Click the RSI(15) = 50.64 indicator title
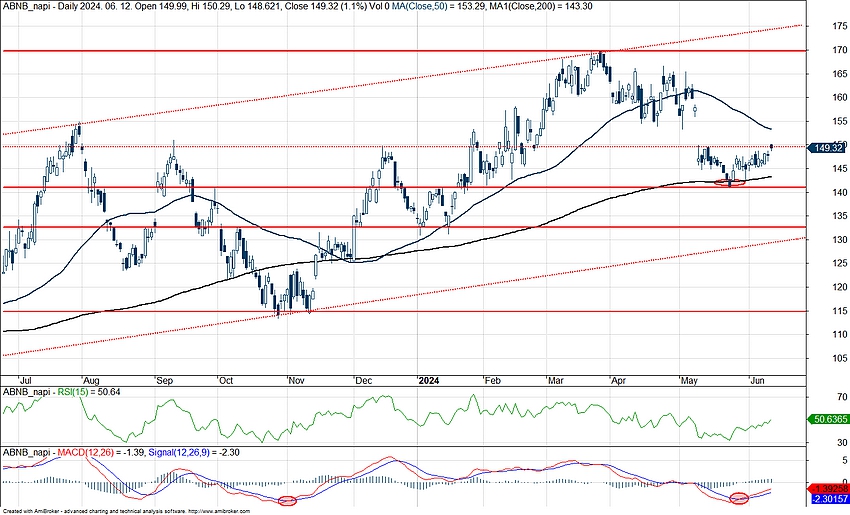The height and width of the screenshot is (515, 850). (x=61, y=391)
